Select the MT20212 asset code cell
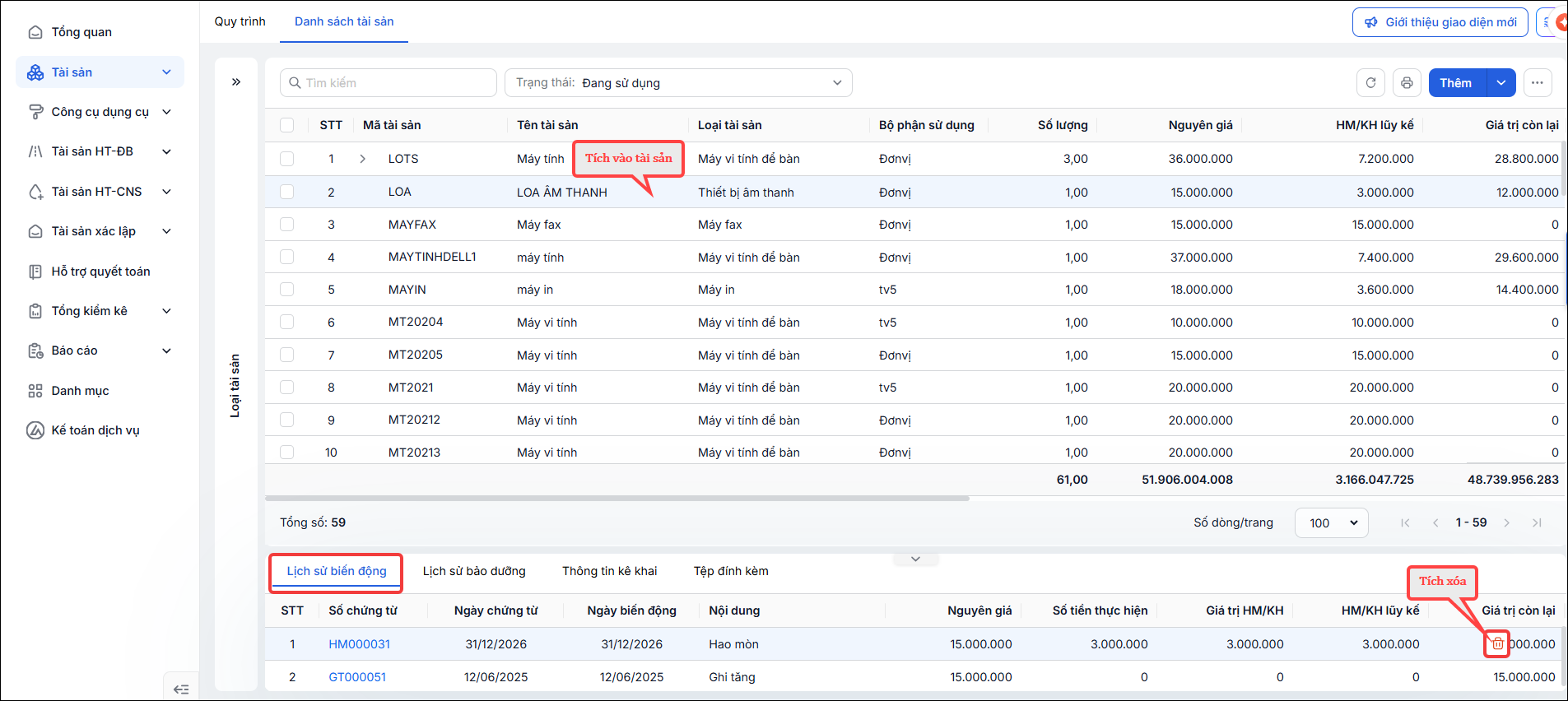 tap(414, 420)
